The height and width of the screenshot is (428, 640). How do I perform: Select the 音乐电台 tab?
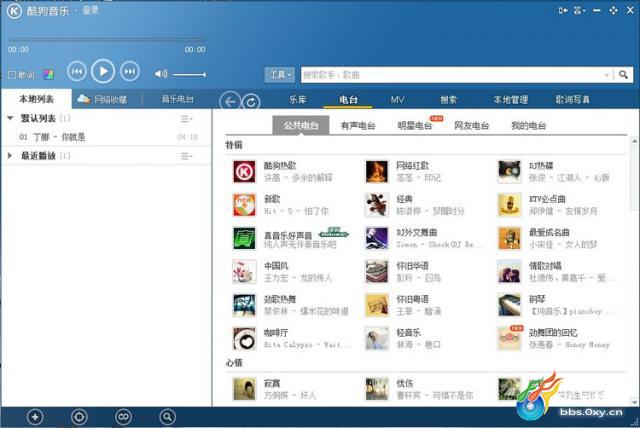[x=177, y=99]
